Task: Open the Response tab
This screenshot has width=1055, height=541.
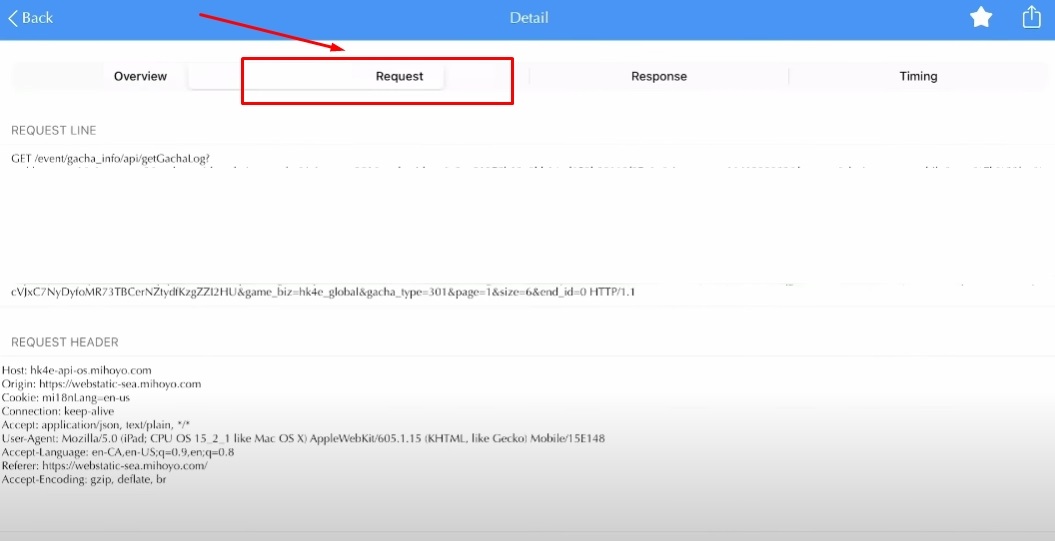Action: click(659, 76)
